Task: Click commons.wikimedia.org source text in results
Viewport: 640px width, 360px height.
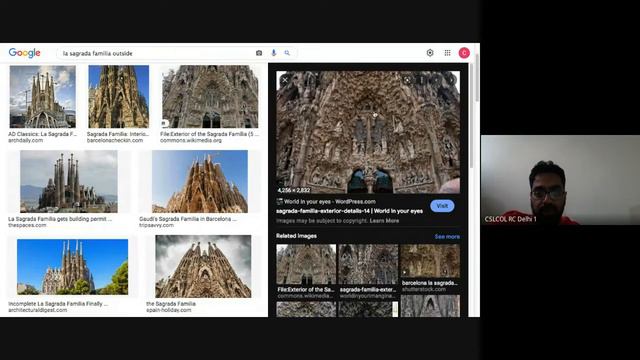Action: point(191,140)
